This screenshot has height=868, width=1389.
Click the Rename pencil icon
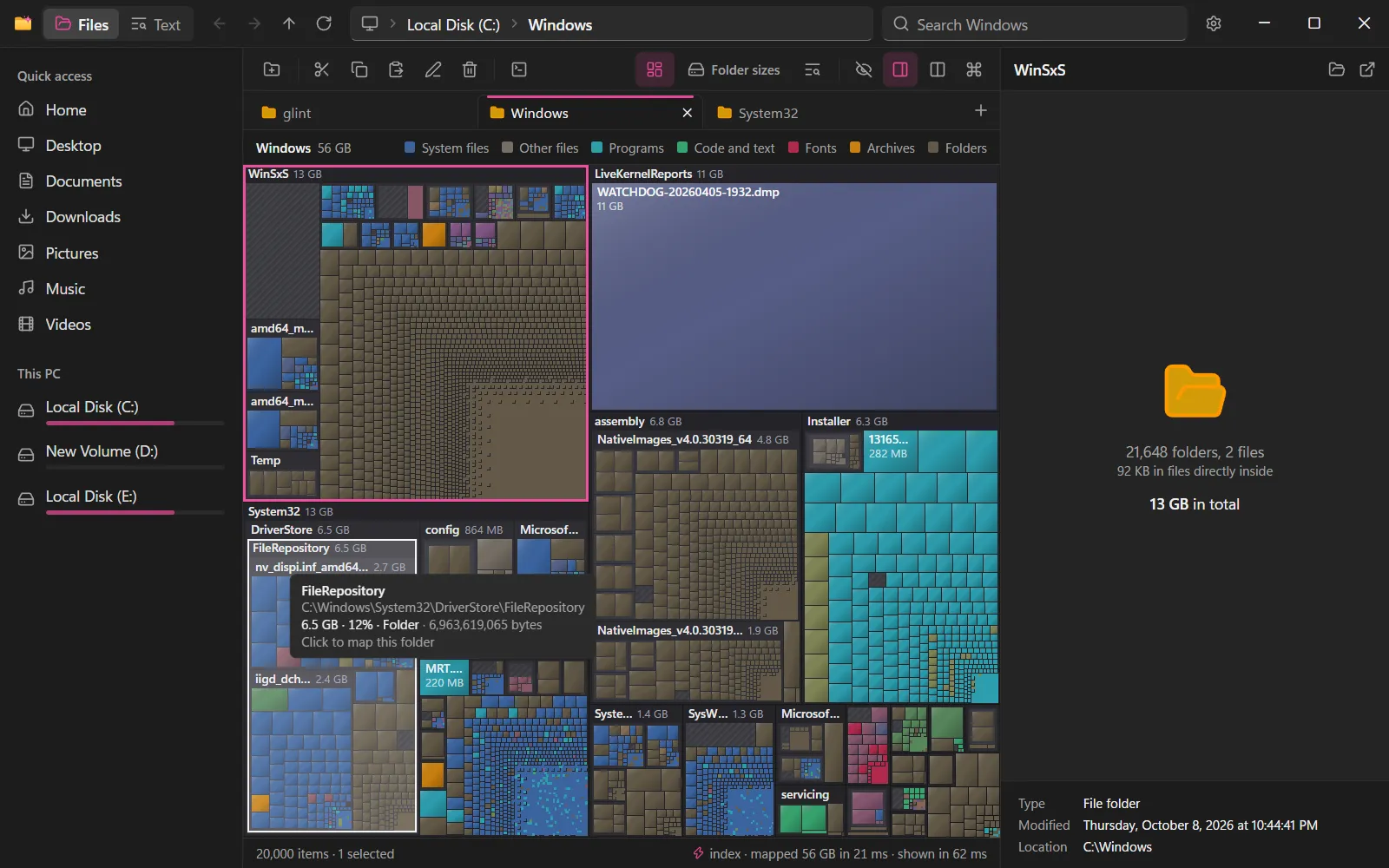[x=433, y=69]
